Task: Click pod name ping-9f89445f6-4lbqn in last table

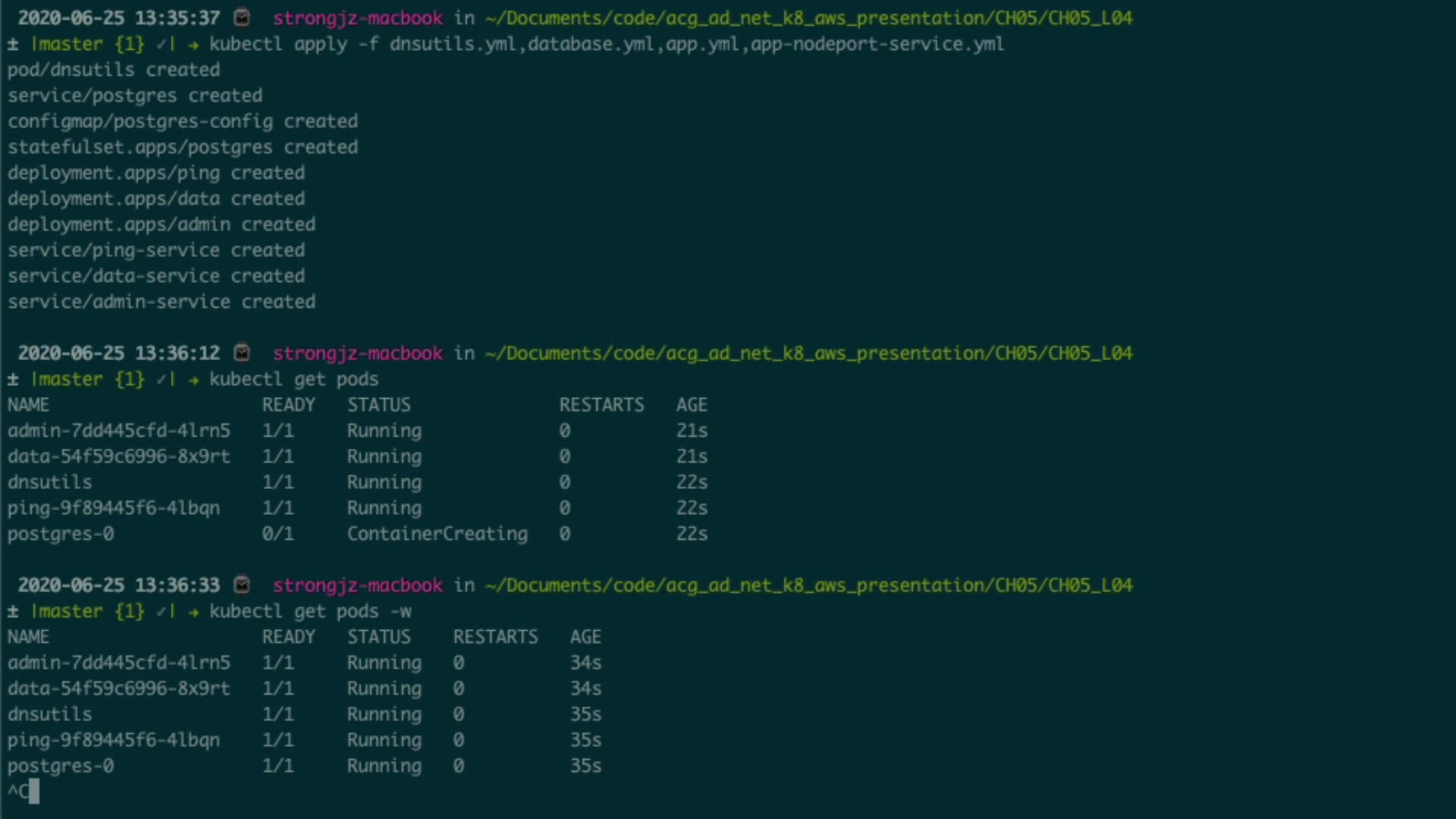Action: (x=114, y=740)
